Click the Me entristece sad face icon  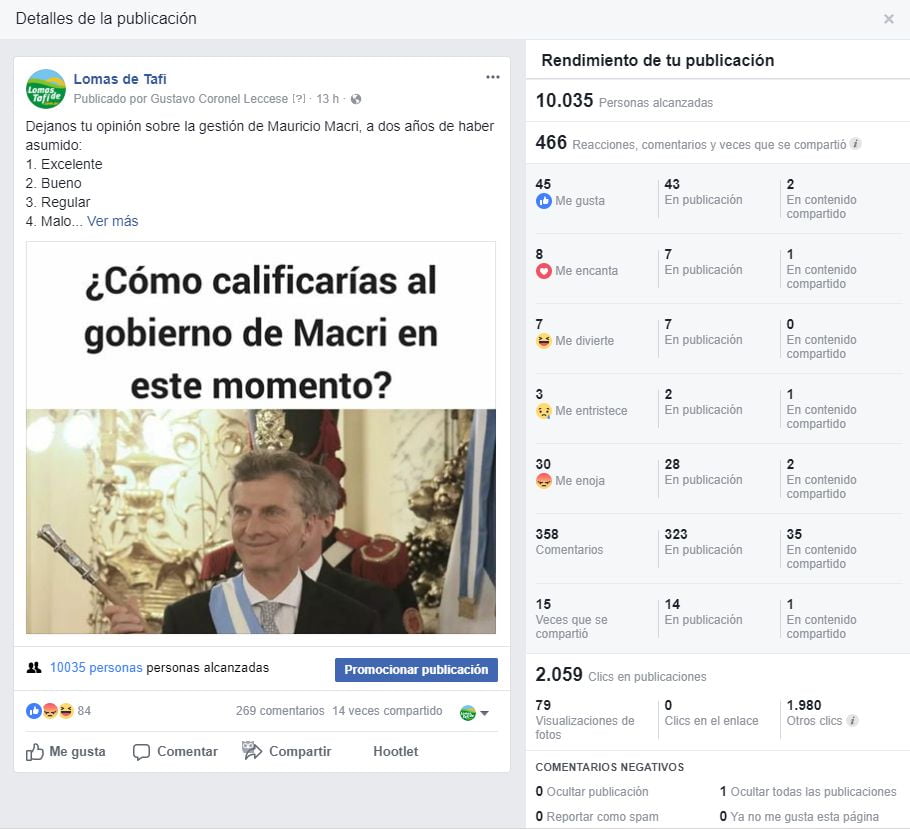pos(544,411)
